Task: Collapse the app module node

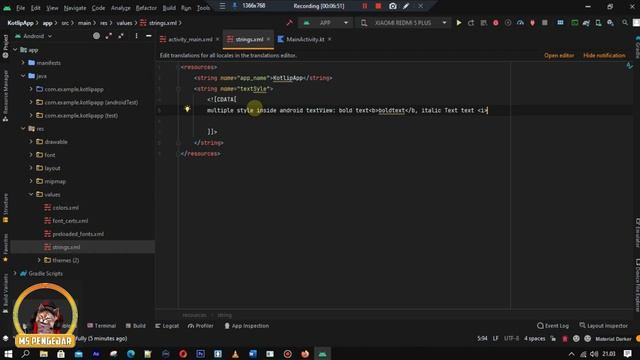Action: [16, 50]
